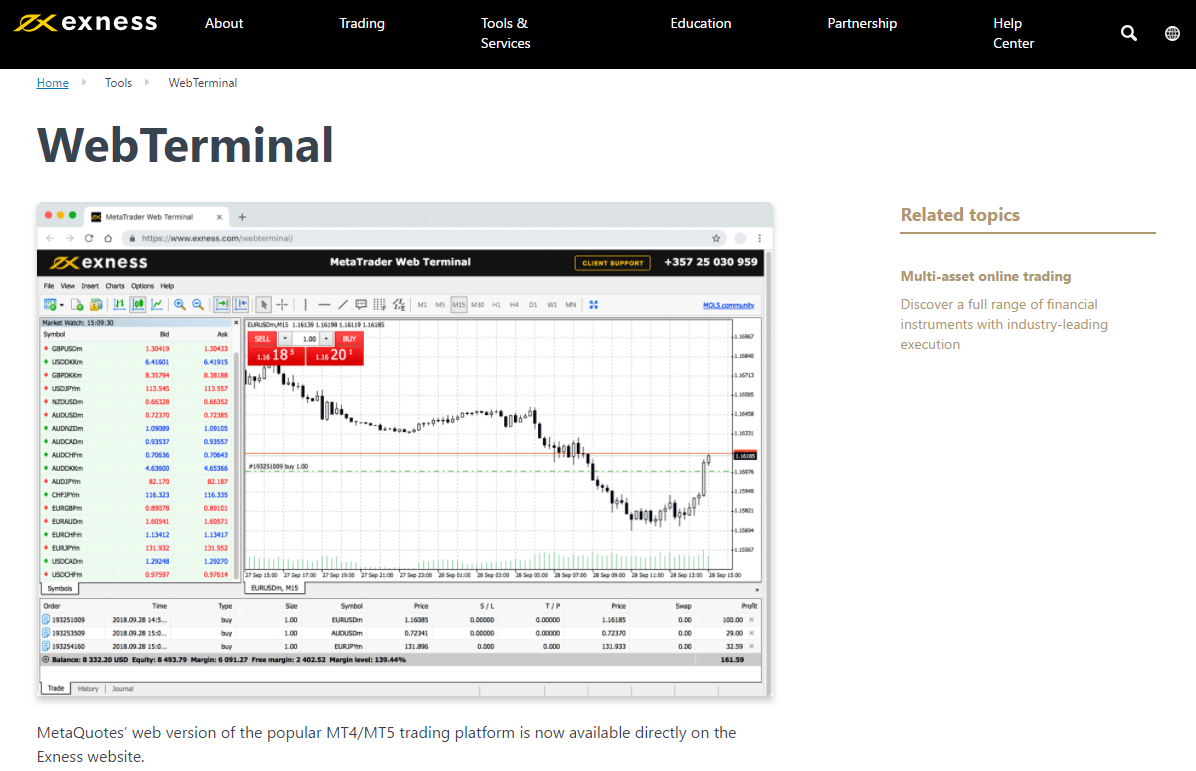Expand the Tools & Services navigation menu
The width and height of the screenshot is (1196, 771).
[505, 33]
